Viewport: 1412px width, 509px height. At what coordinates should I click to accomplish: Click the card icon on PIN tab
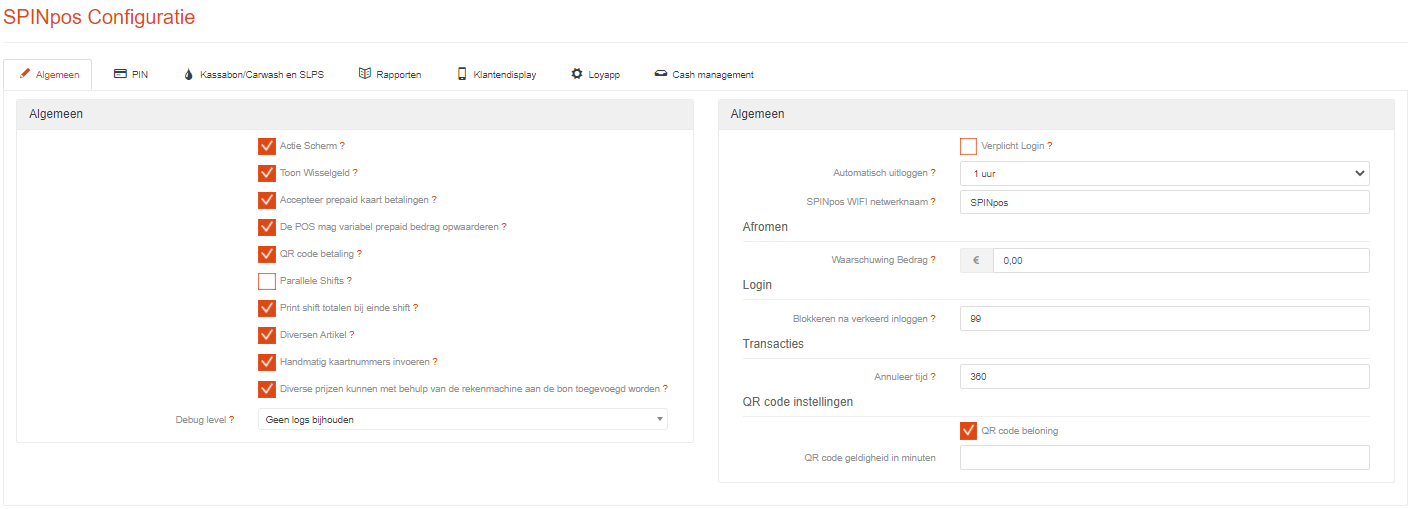point(120,74)
